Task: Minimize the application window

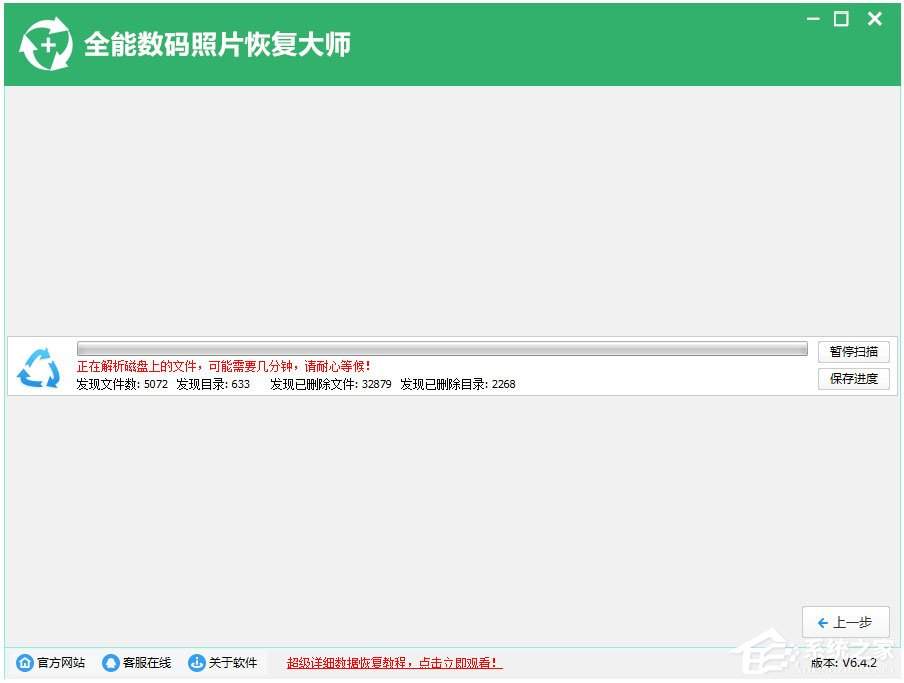Action: click(813, 18)
